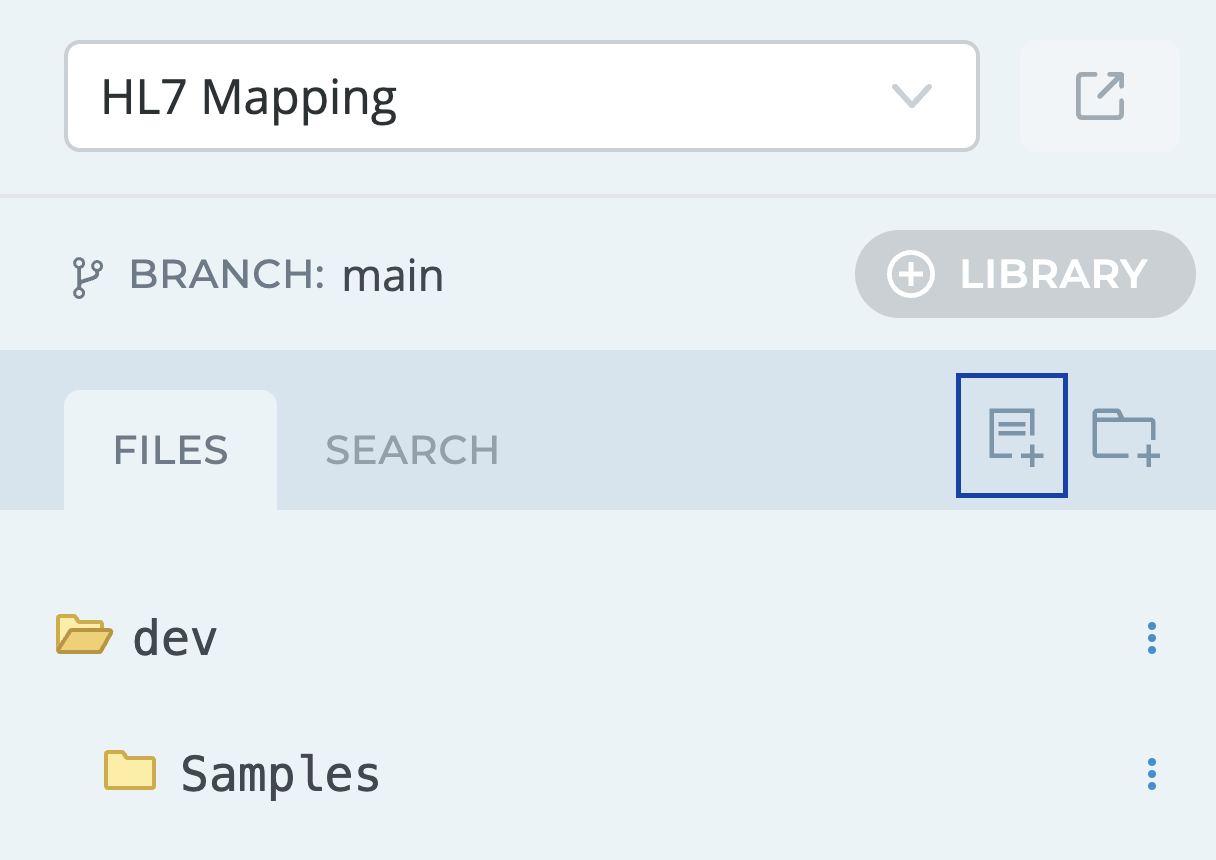Open project in new window icon
The height and width of the screenshot is (860, 1216).
(1099, 97)
